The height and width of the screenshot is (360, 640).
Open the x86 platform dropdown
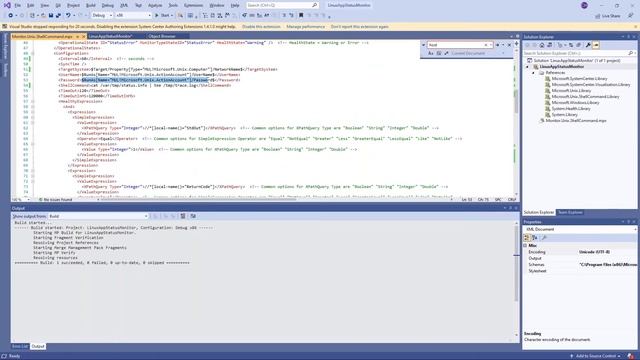pos(133,16)
